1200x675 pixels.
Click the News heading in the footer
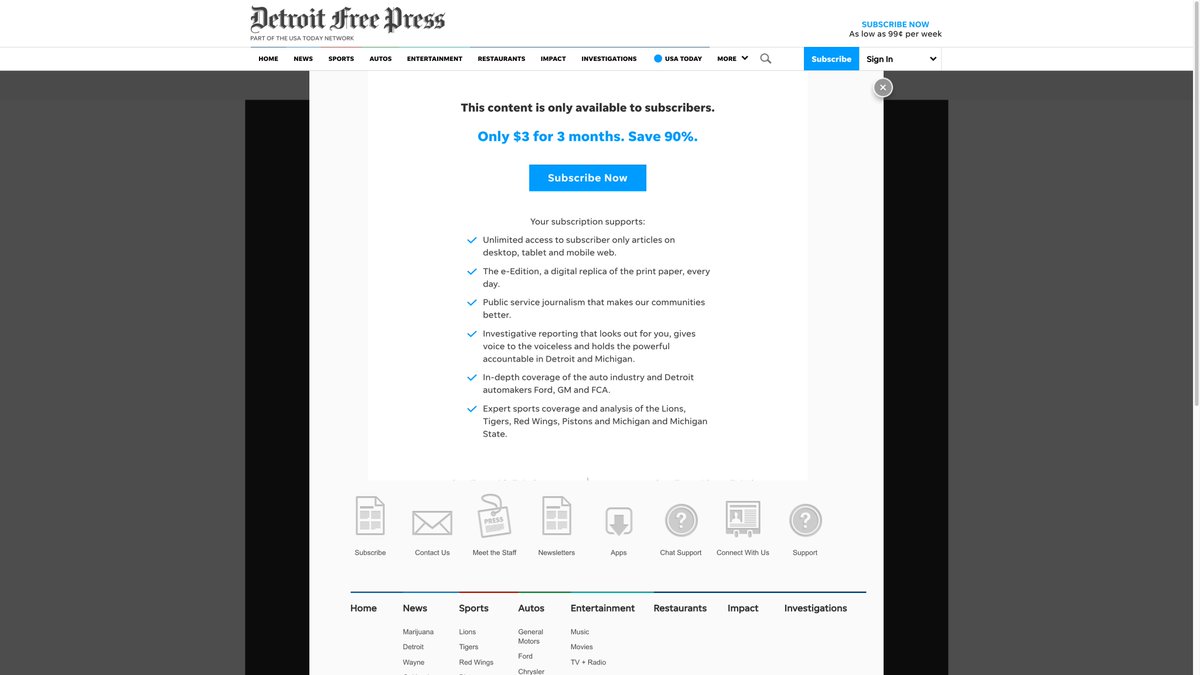pyautogui.click(x=415, y=608)
